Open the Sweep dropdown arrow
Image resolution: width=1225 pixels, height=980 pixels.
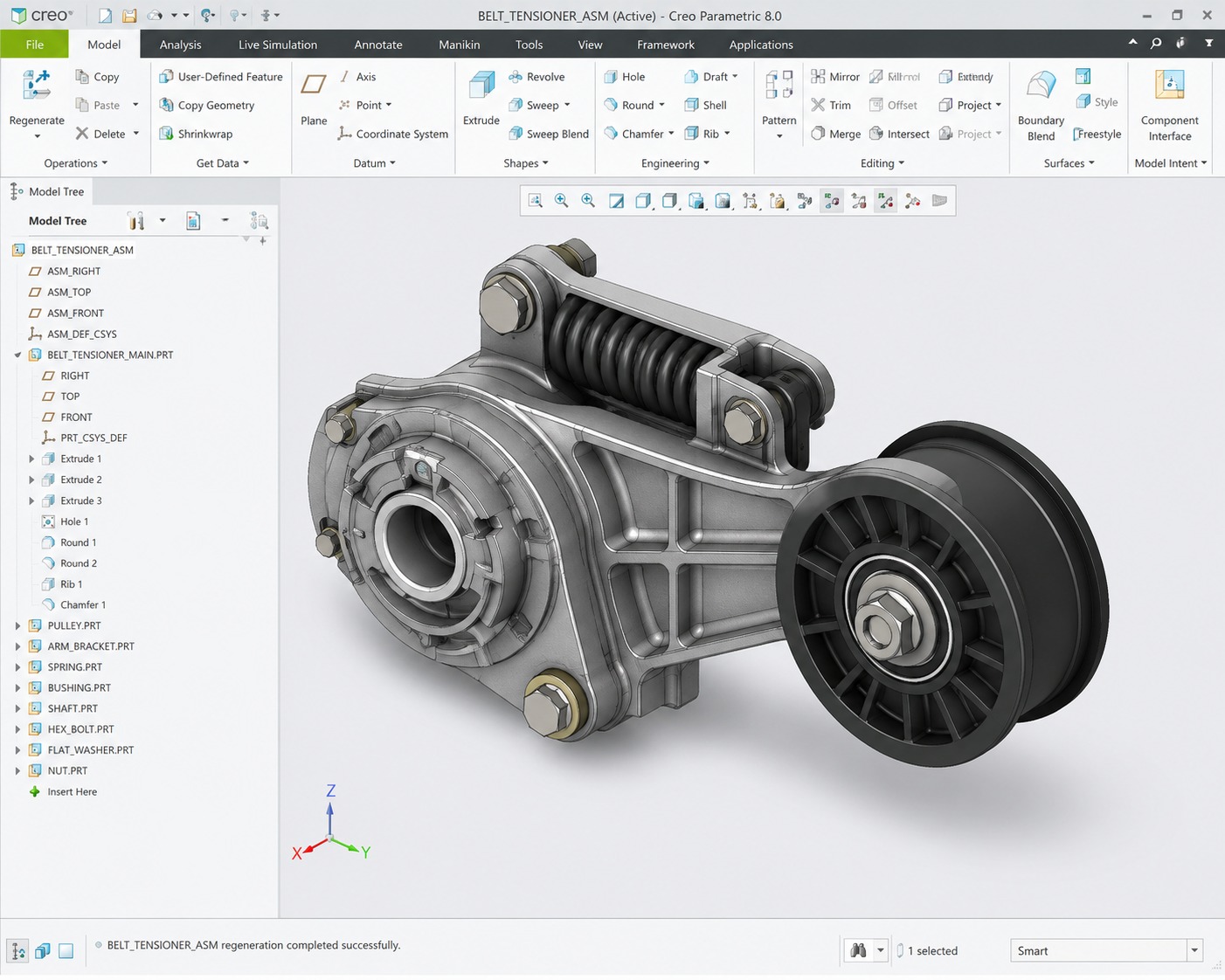[567, 105]
